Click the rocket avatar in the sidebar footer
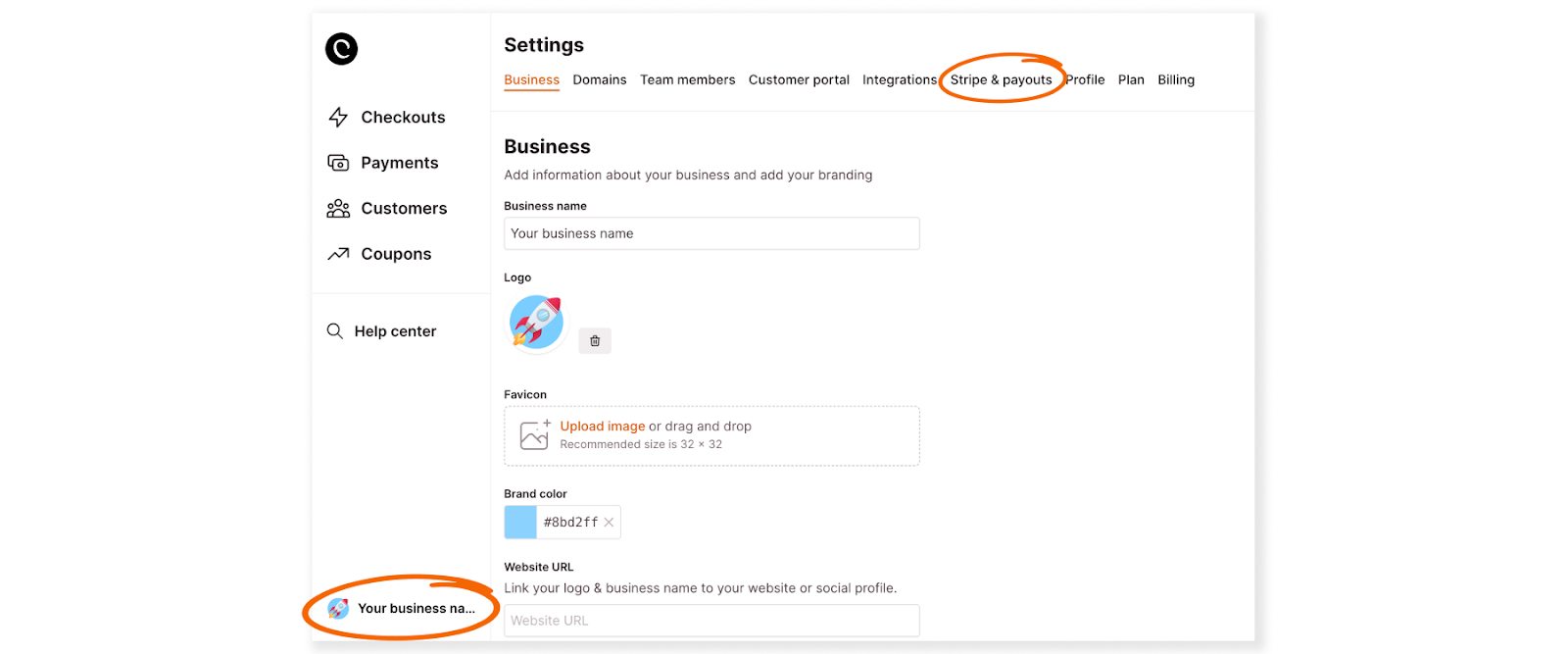1568x654 pixels. 338,609
